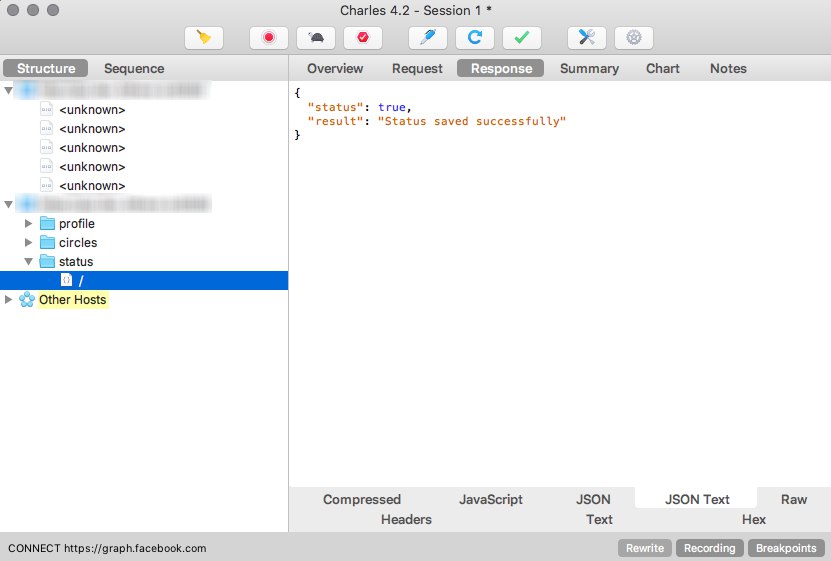Select the third <unknown> entry
831x561 pixels.
[92, 148]
